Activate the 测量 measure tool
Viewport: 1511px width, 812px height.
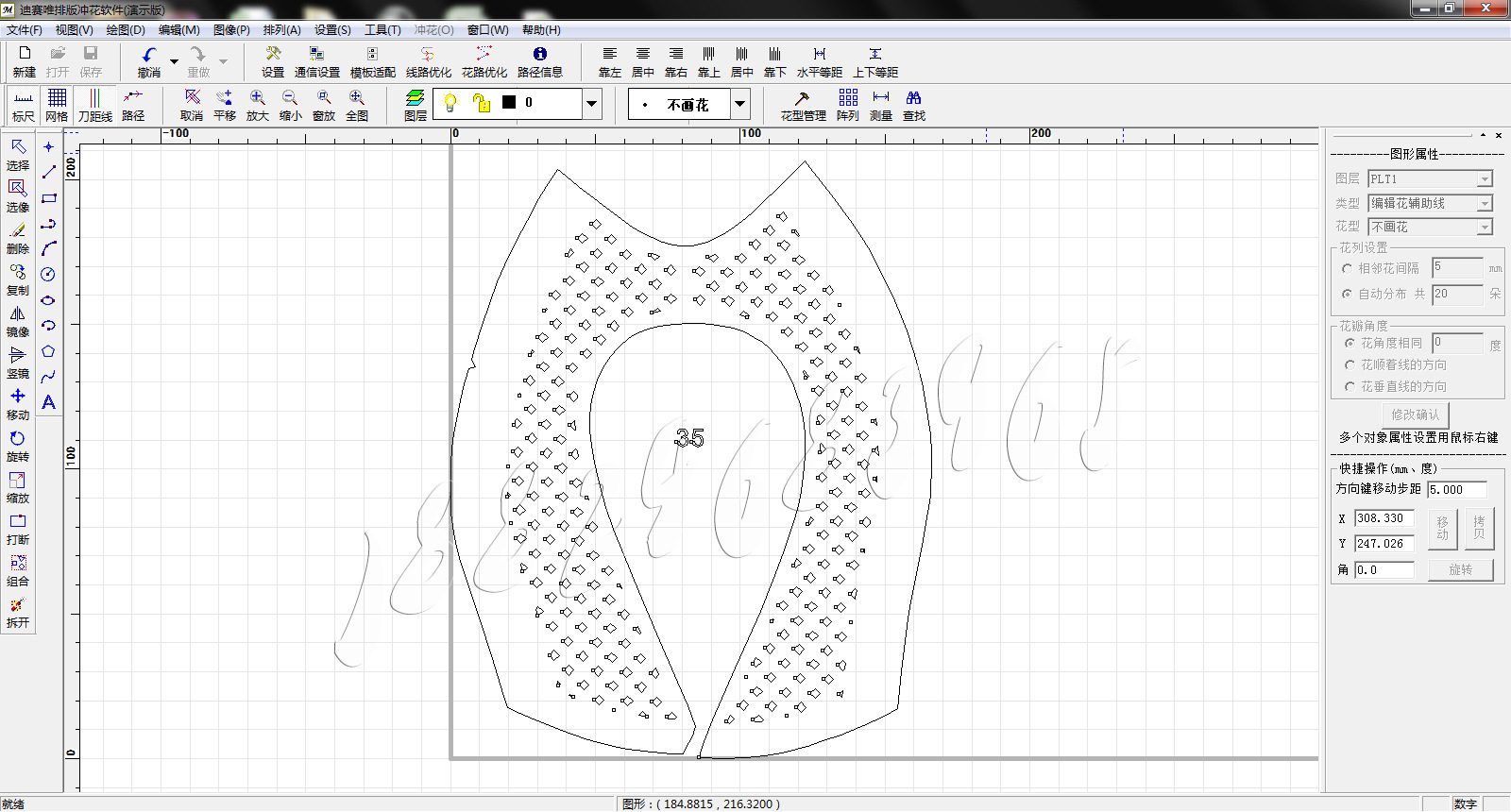click(x=880, y=105)
